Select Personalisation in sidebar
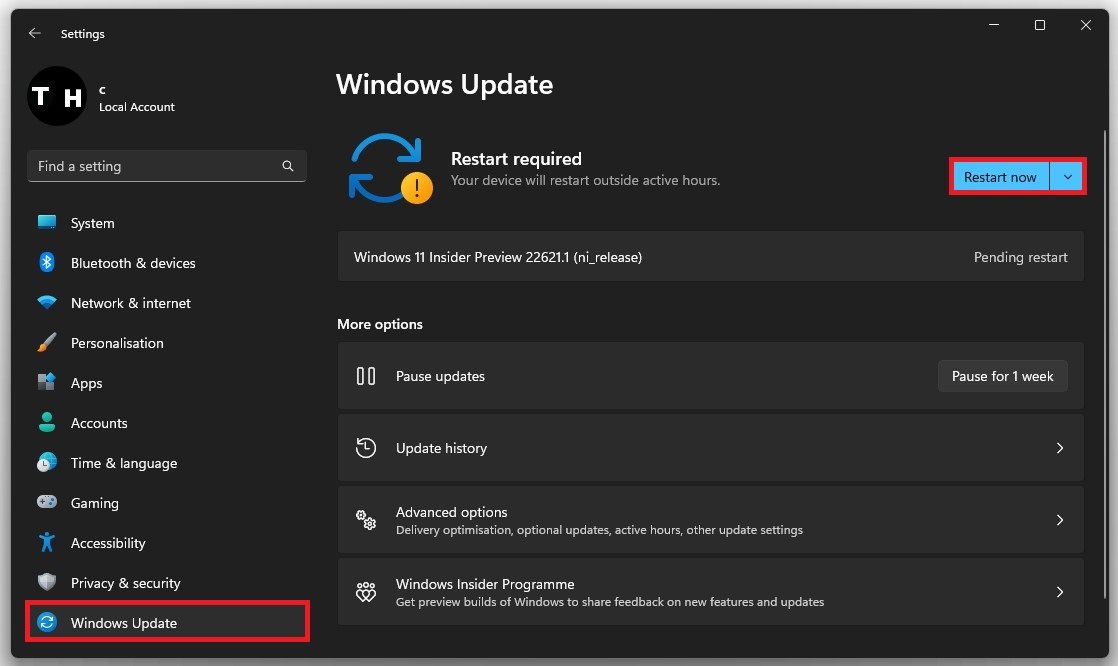The height and width of the screenshot is (666, 1118). click(x=167, y=343)
